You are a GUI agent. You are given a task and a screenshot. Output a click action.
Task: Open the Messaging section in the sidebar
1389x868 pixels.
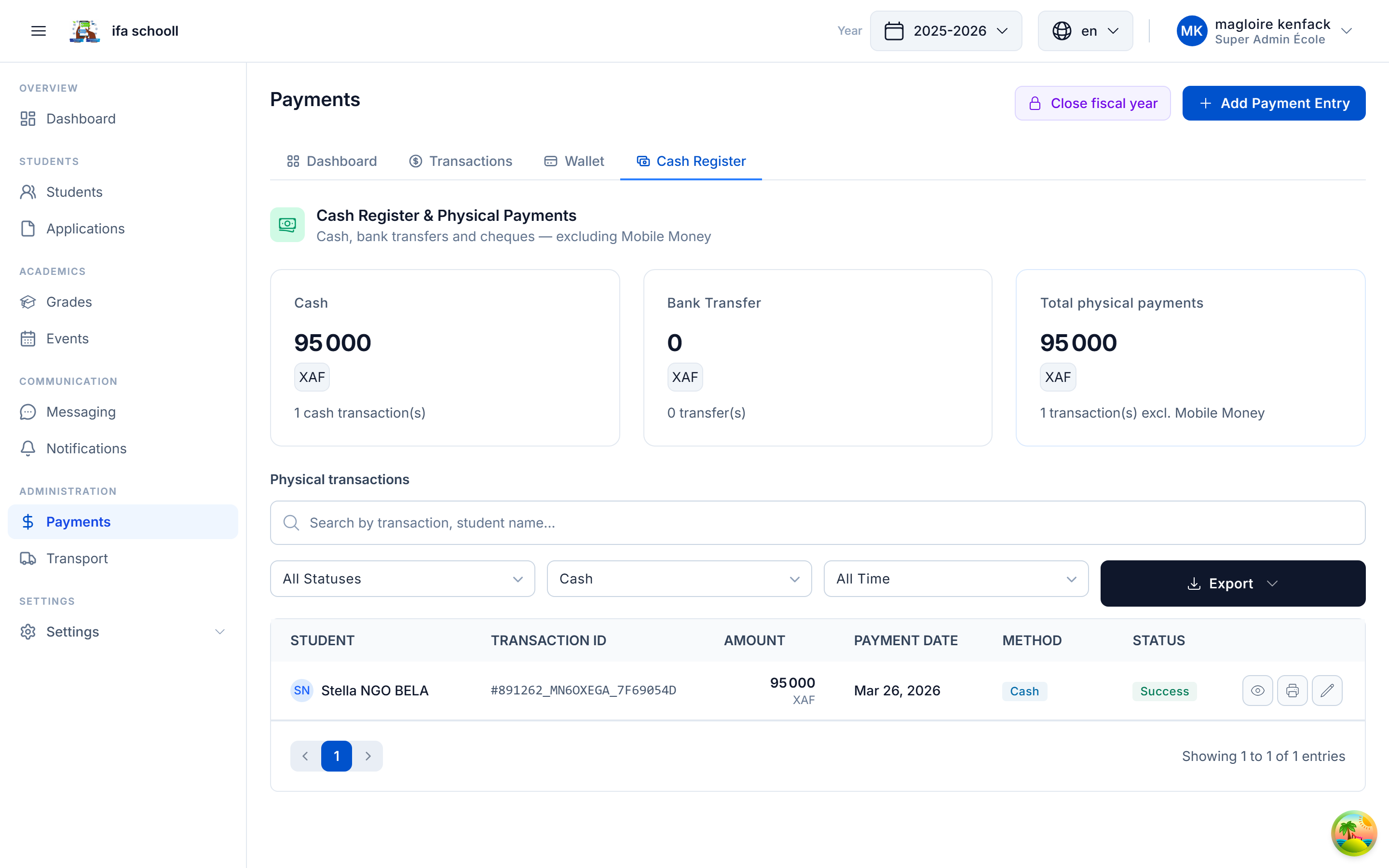click(x=81, y=412)
